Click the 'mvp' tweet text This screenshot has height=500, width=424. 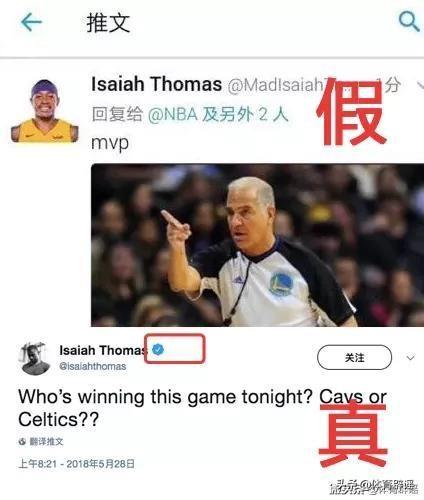110,143
